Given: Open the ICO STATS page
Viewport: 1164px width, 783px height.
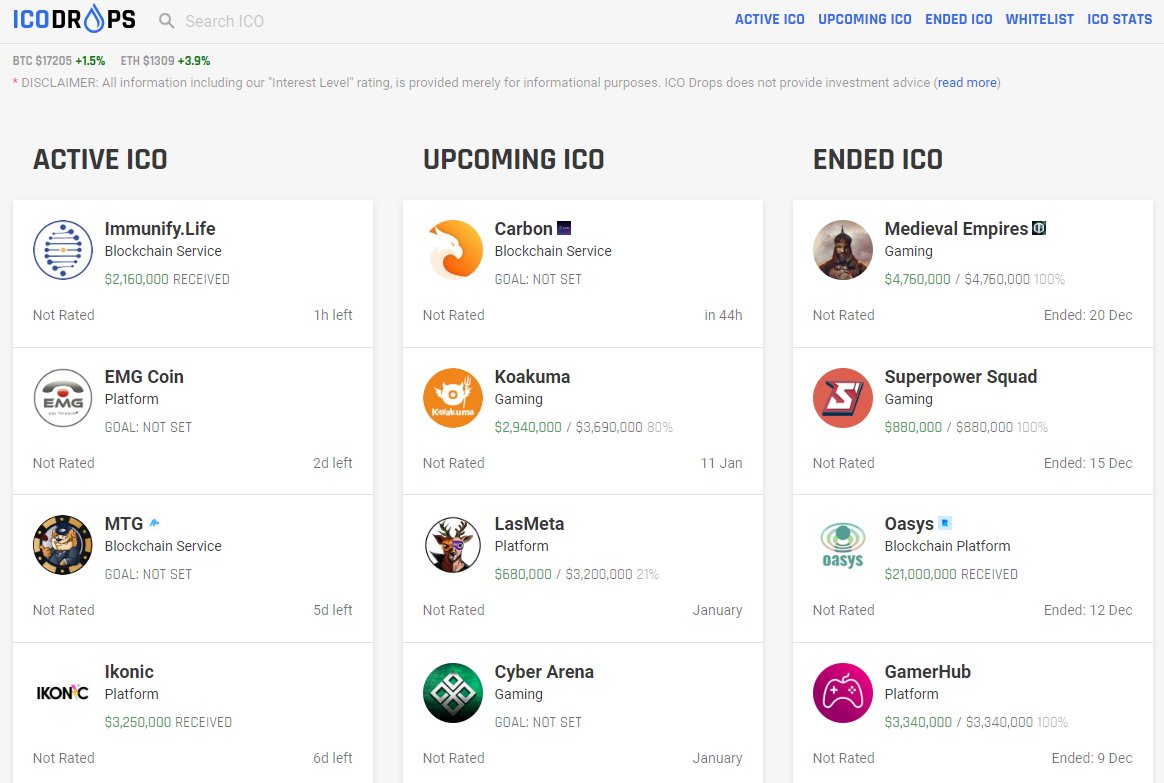Looking at the screenshot, I should pos(1119,19).
